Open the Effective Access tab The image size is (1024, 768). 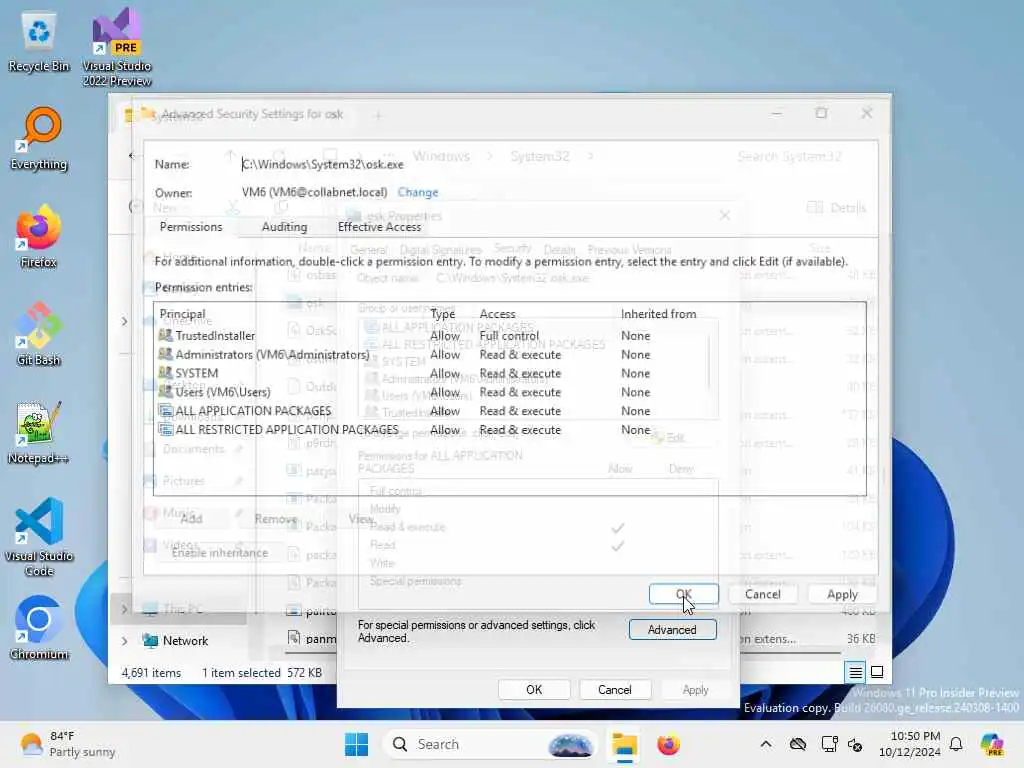[379, 227]
